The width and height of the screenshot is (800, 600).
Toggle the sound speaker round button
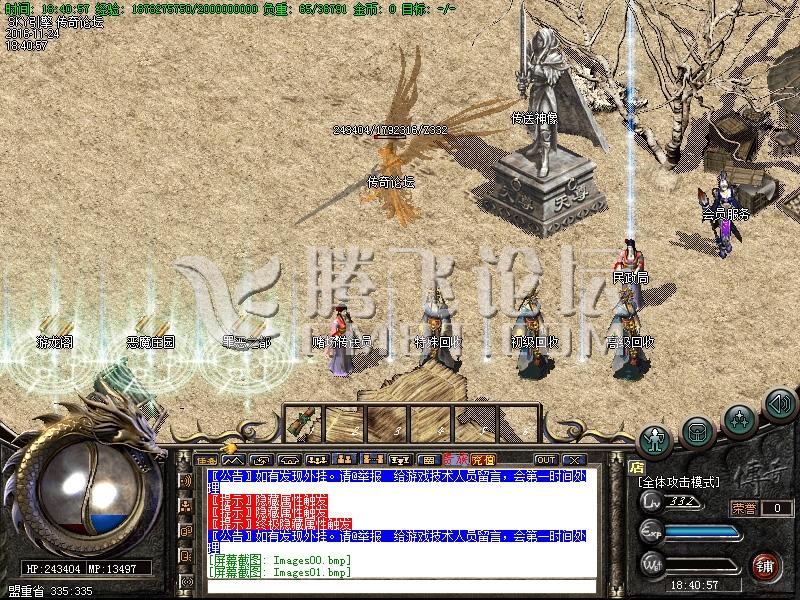pos(780,404)
